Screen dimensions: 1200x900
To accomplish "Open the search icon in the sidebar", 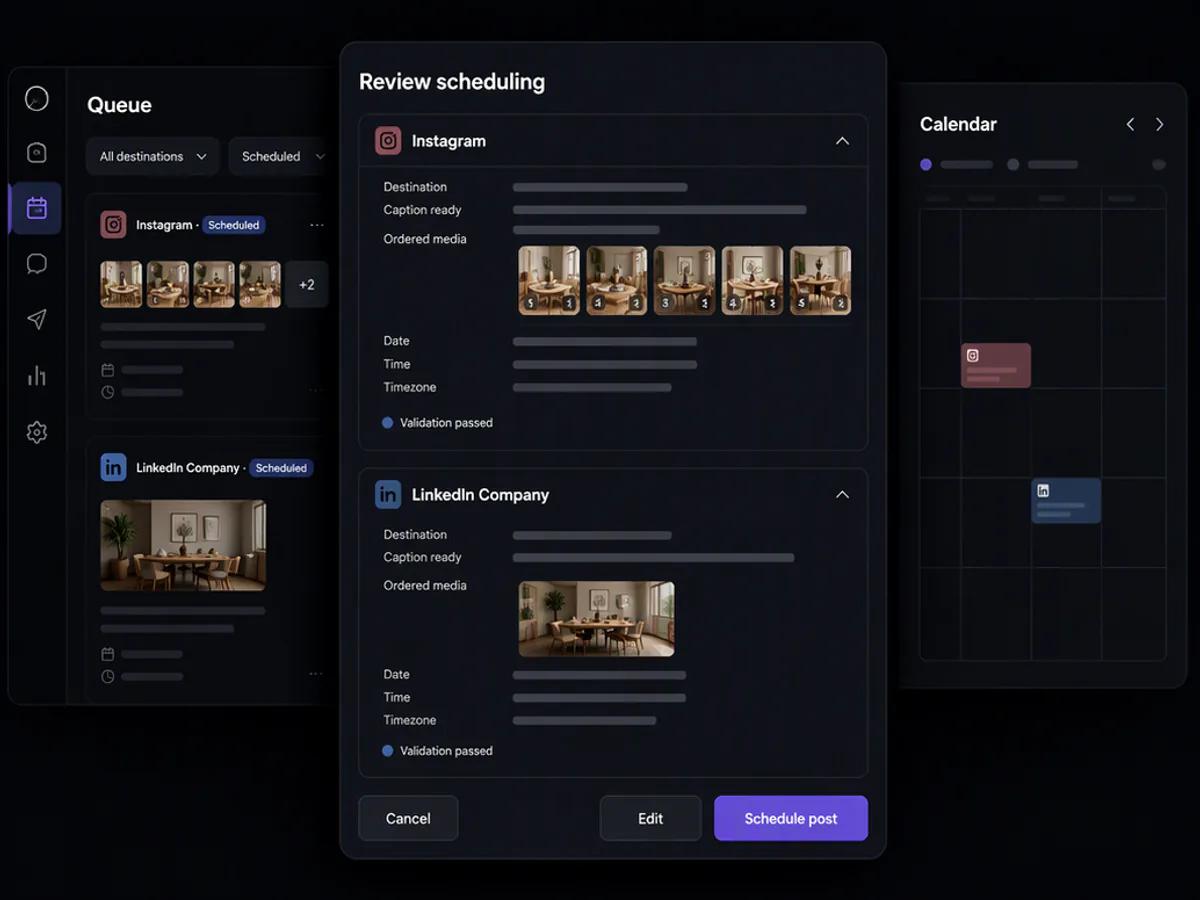I will click(x=36, y=99).
